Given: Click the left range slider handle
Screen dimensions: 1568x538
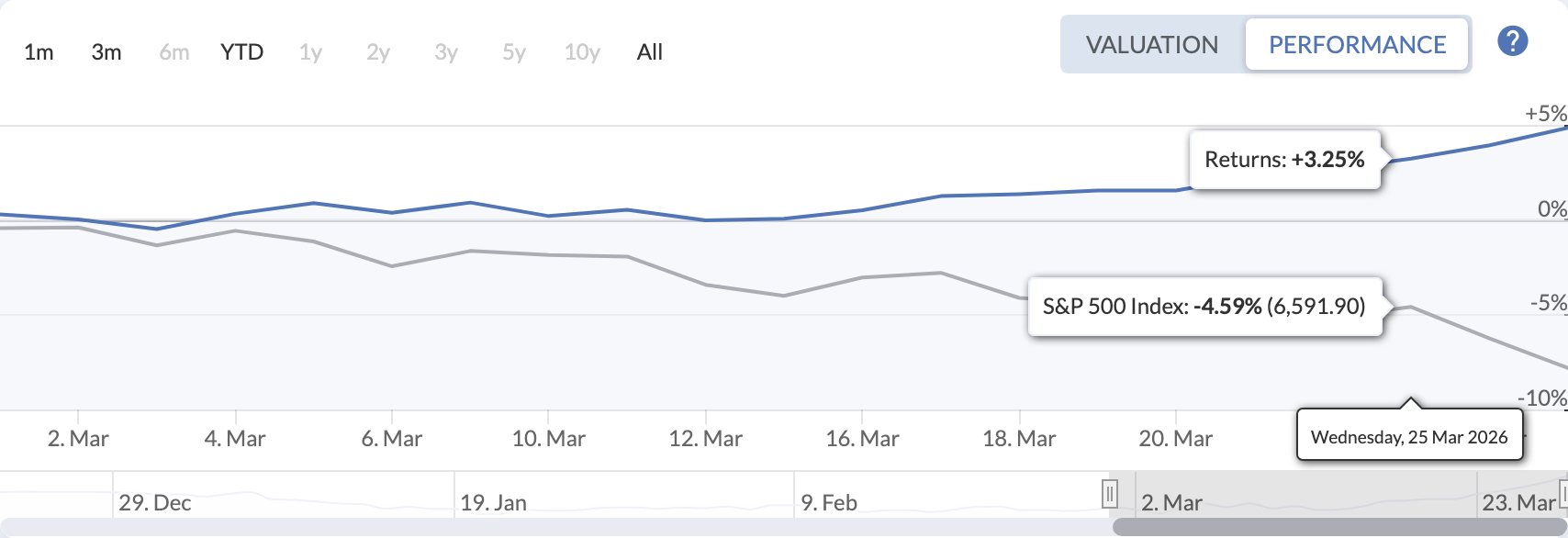Looking at the screenshot, I should (x=1111, y=493).
